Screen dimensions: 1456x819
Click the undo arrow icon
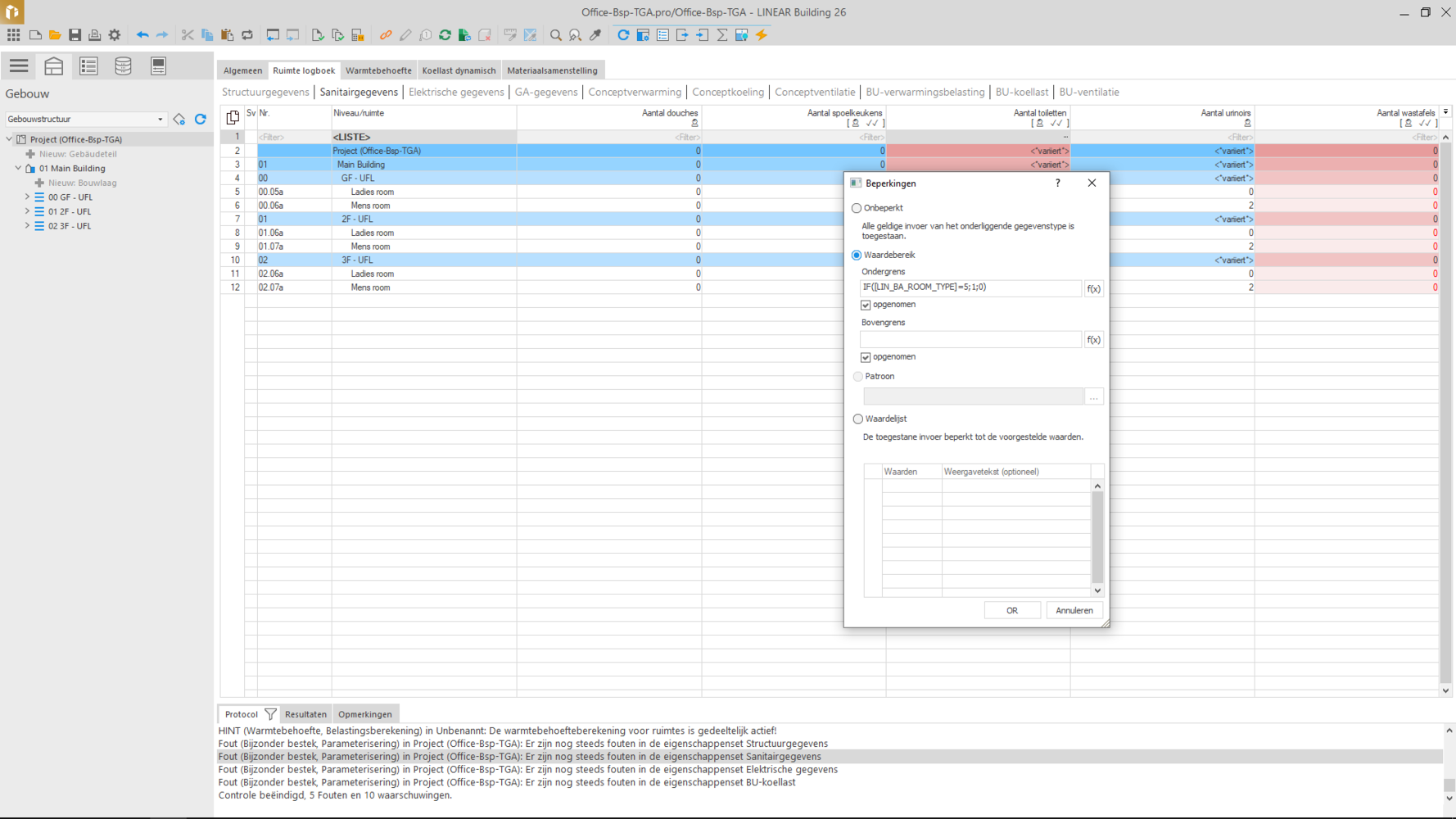(142, 35)
